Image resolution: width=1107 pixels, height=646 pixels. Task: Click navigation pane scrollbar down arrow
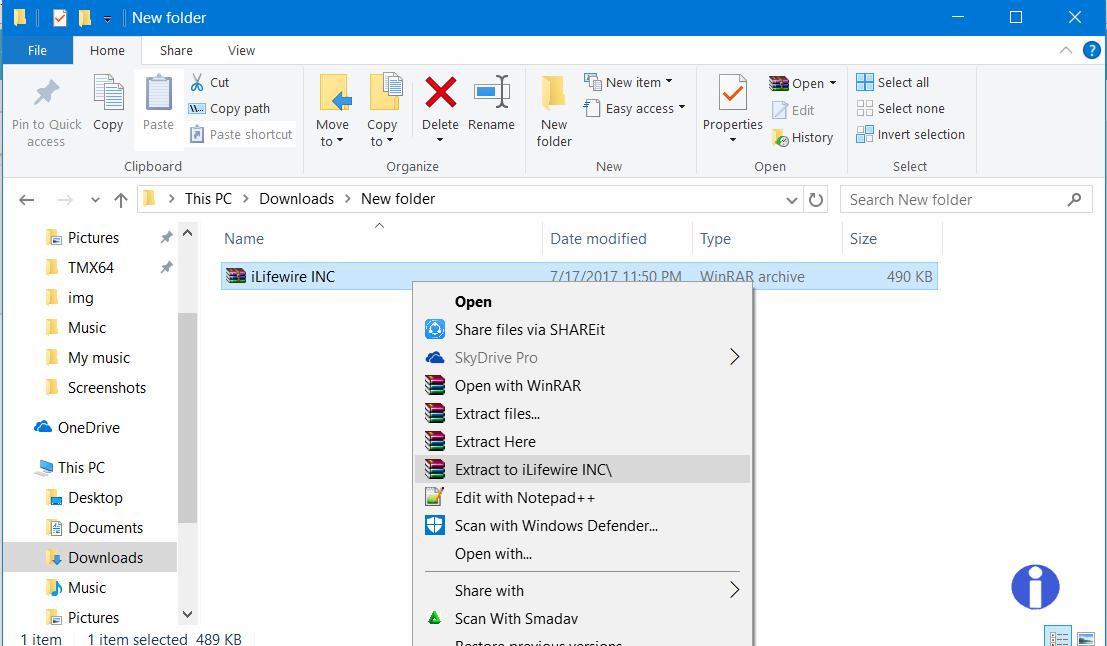[187, 614]
